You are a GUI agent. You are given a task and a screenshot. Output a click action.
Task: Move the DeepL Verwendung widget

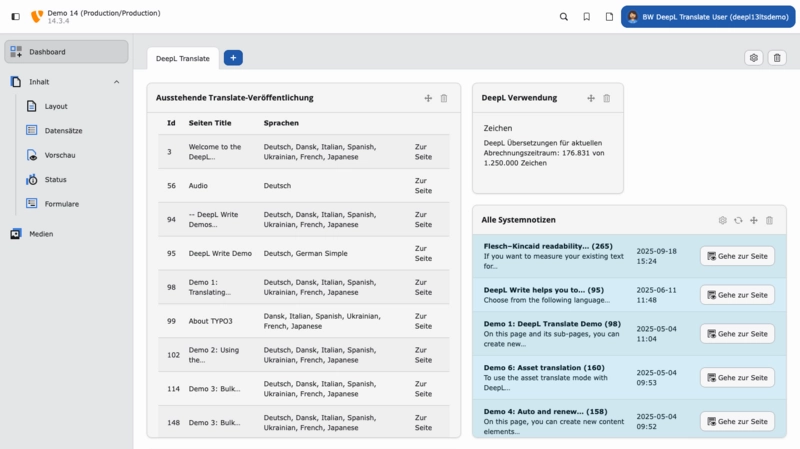point(591,98)
